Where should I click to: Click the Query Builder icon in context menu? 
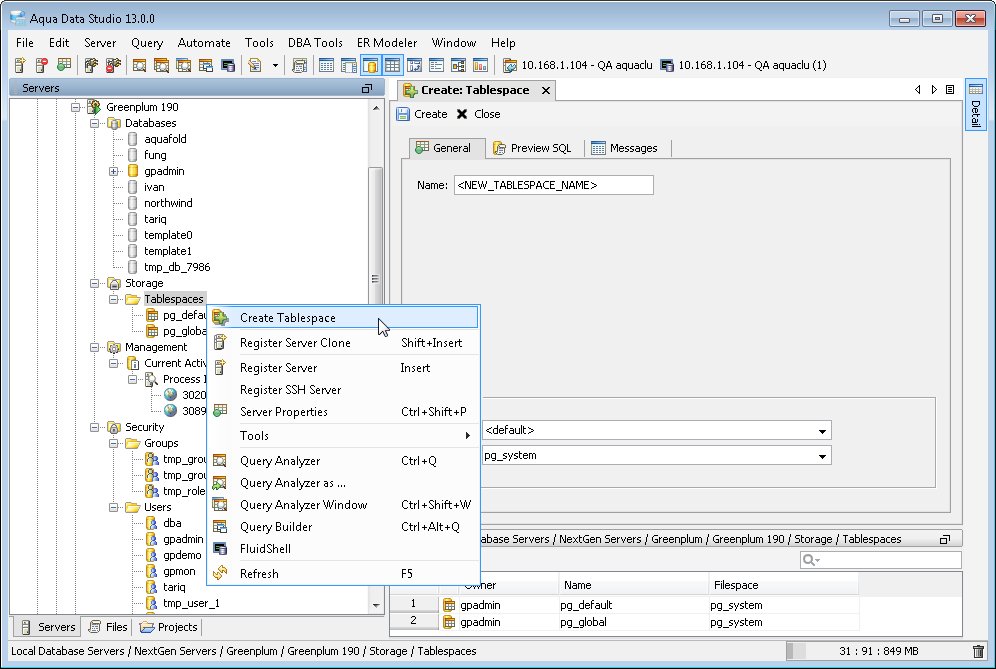pyautogui.click(x=220, y=526)
